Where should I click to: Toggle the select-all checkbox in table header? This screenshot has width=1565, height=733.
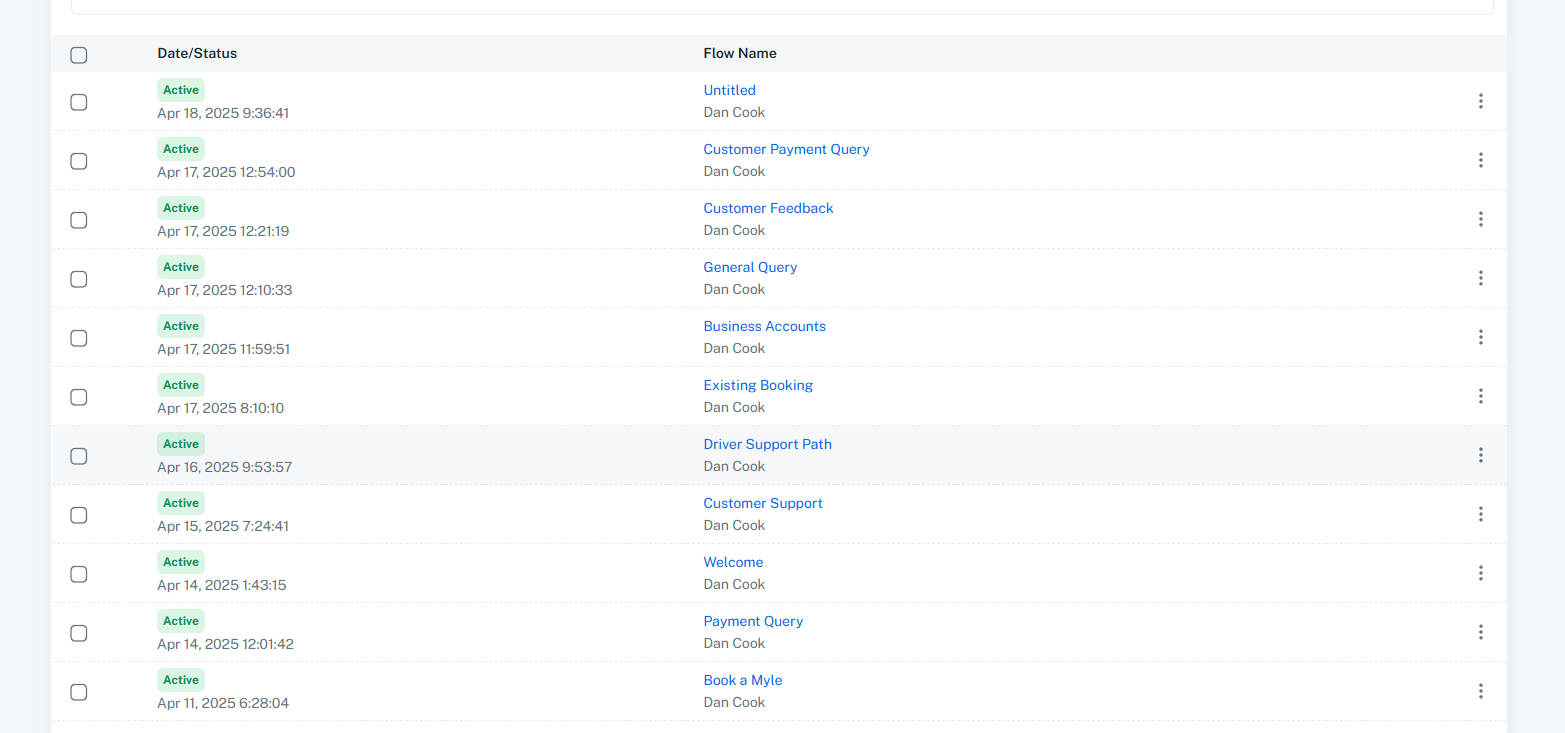coord(79,55)
